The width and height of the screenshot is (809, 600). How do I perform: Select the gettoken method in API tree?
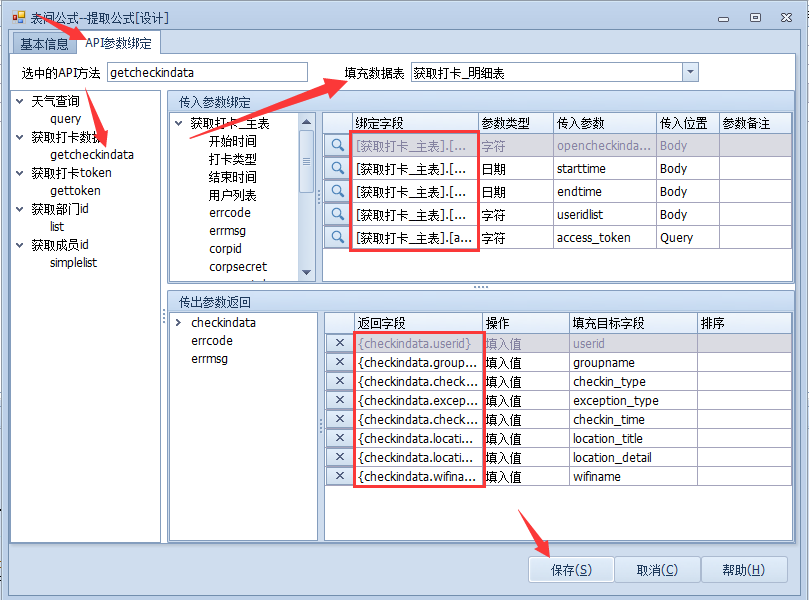coord(75,191)
